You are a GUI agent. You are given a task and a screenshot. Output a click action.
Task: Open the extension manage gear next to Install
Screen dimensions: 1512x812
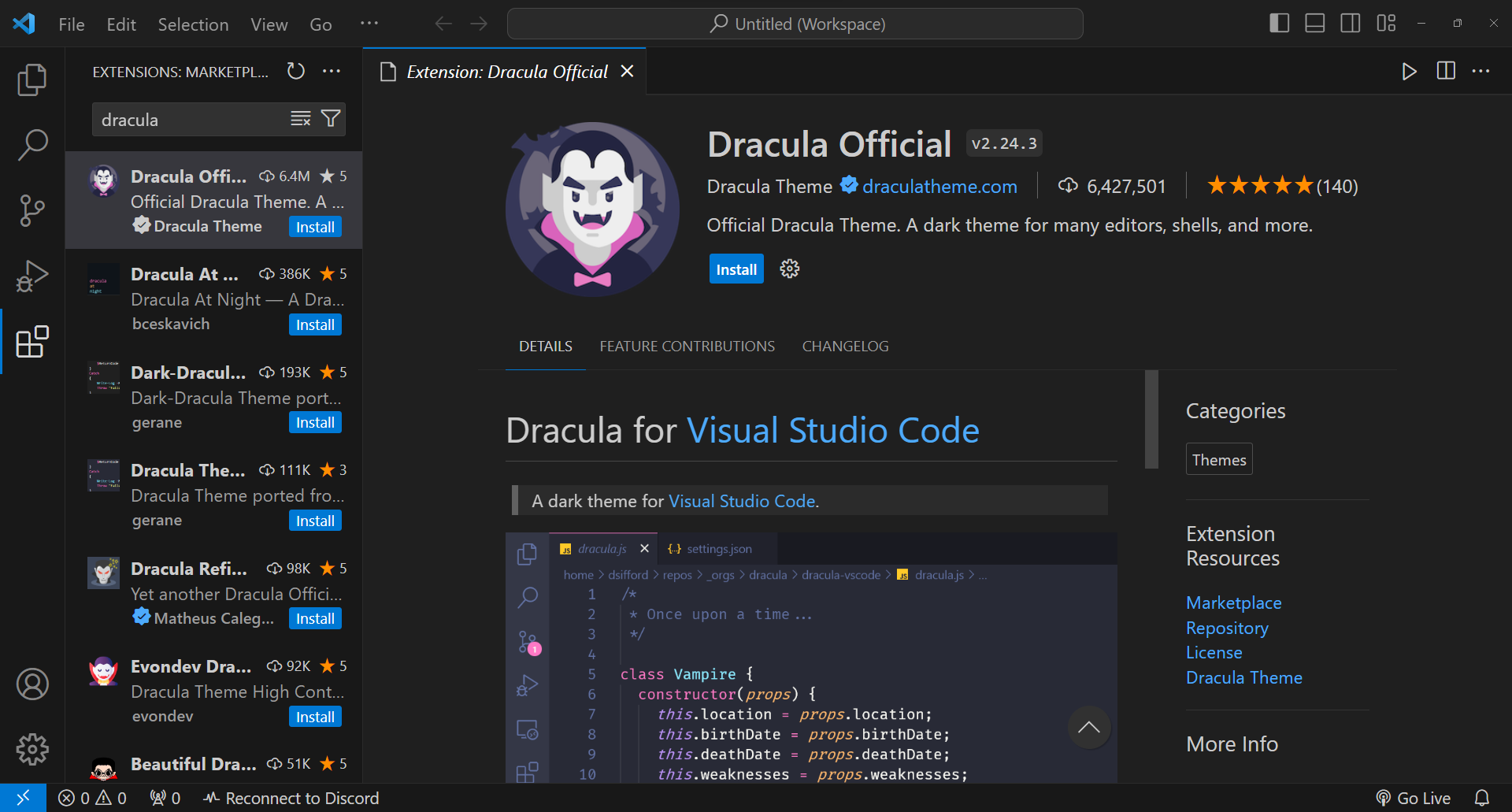[x=789, y=269]
